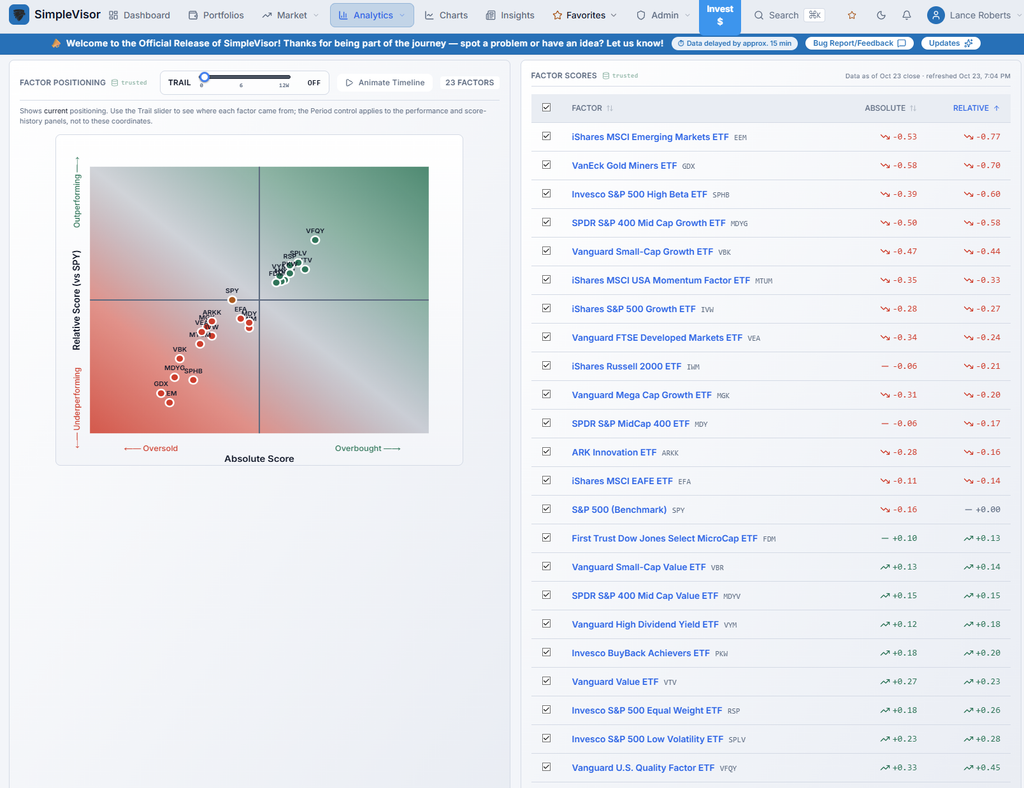Click the megaphone icon in the welcome banner

click(56, 43)
